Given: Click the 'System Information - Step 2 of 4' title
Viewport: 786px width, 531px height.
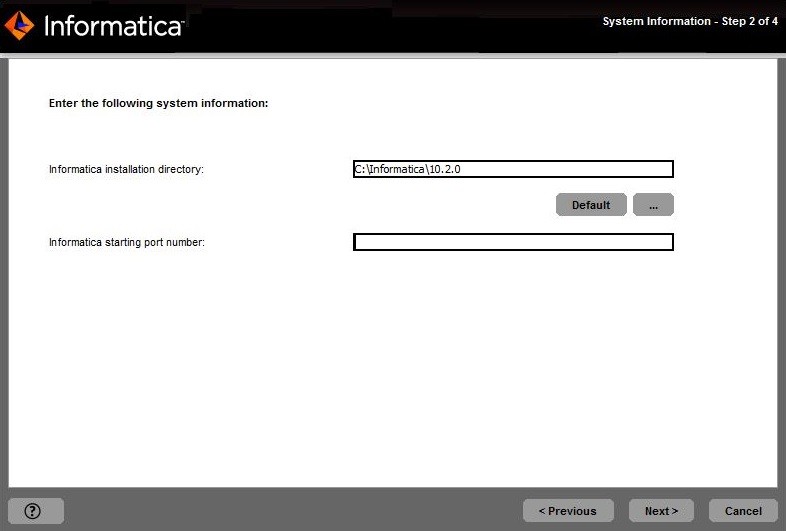Looking at the screenshot, I should click(x=690, y=21).
